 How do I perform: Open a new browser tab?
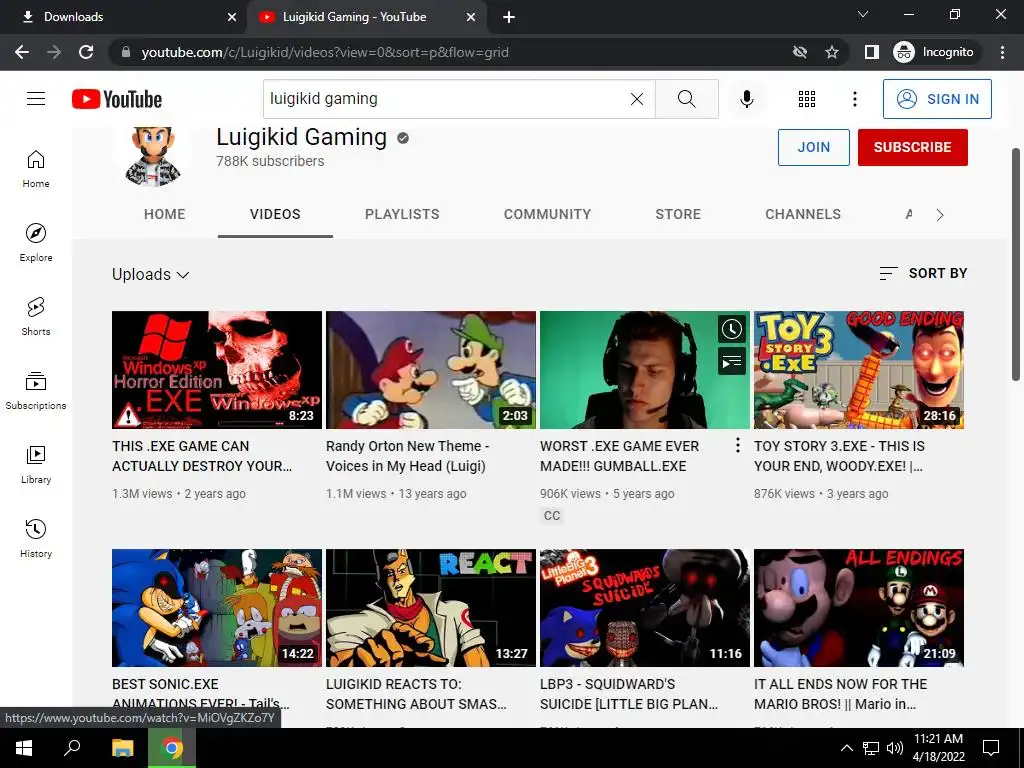coord(509,17)
